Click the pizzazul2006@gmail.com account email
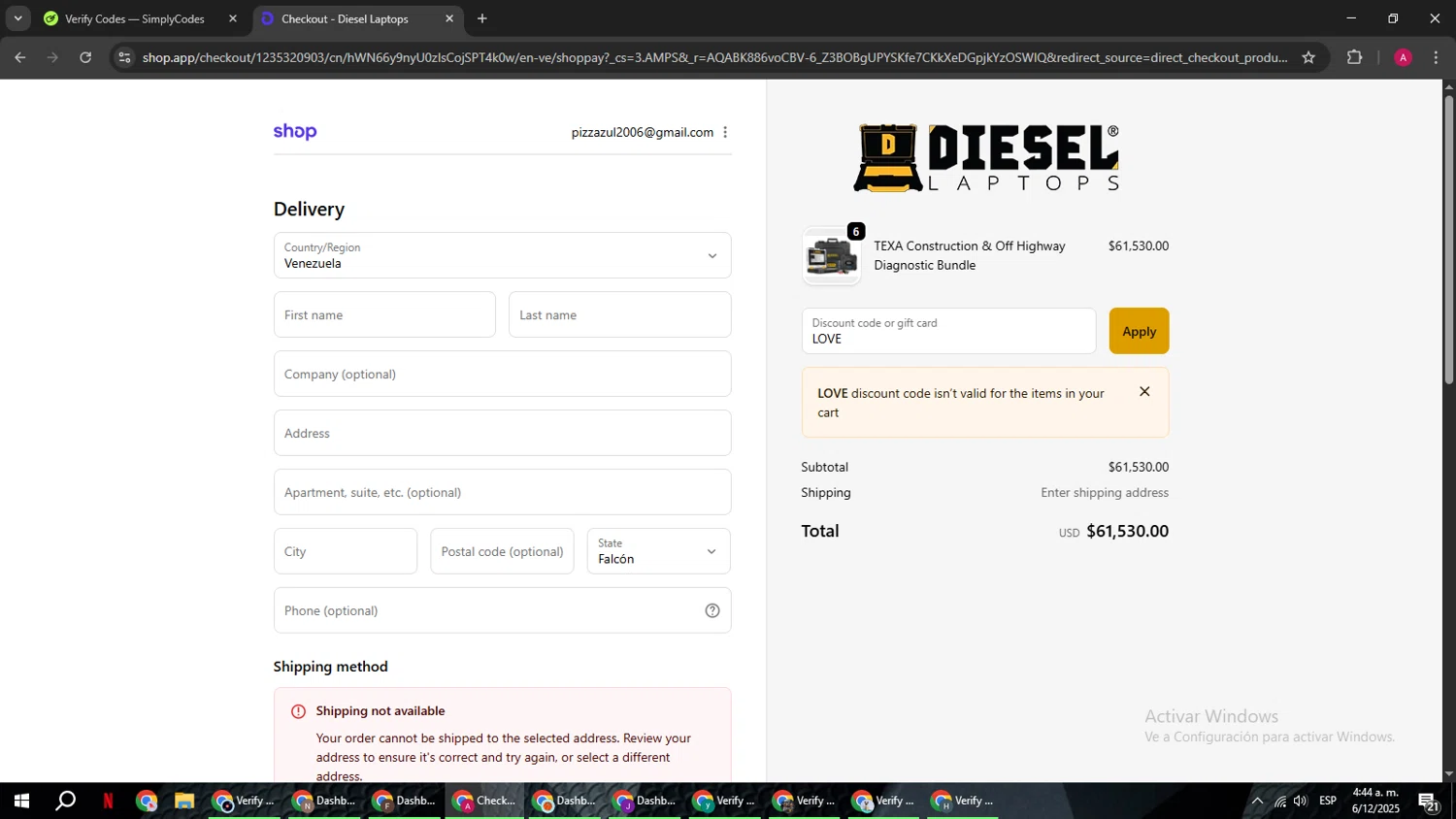 [643, 132]
